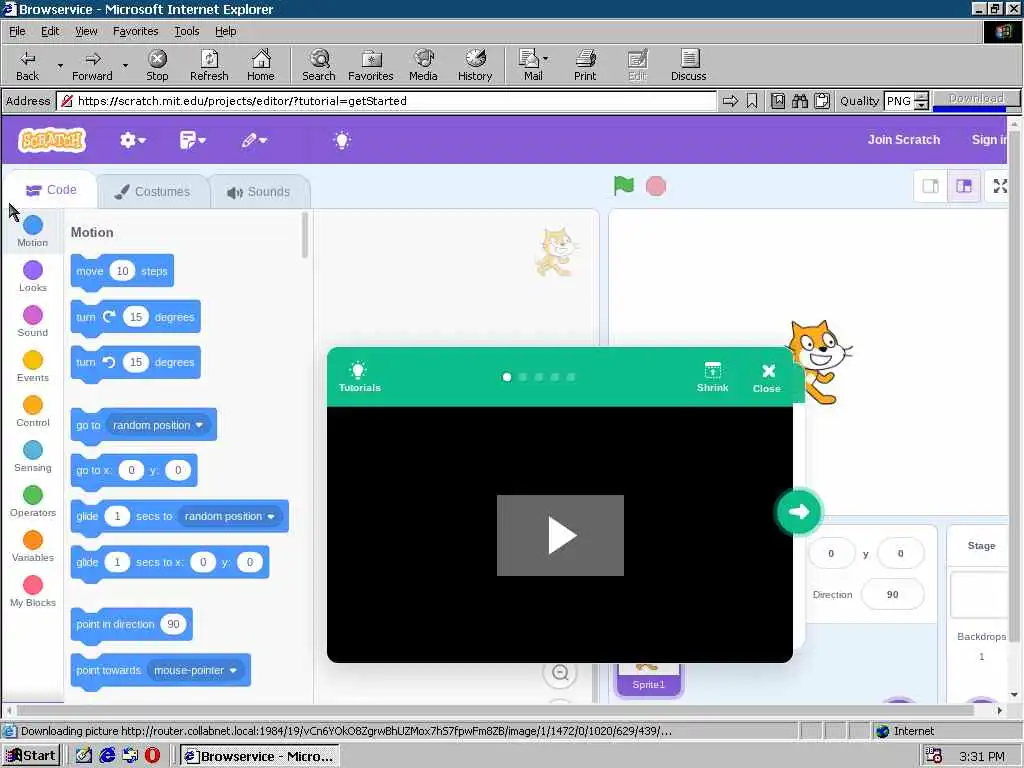The width and height of the screenshot is (1024, 768).
Task: Click the Mail toolbar icon
Action: 533,65
